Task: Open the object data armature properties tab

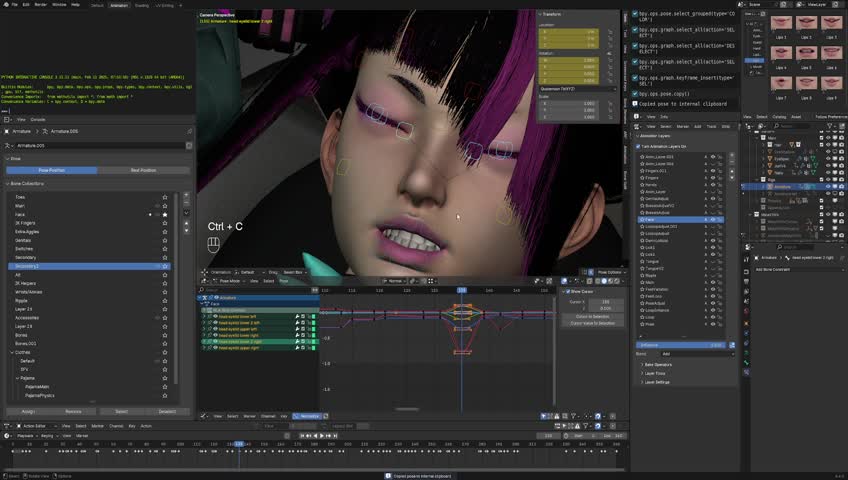Action: [x=747, y=352]
